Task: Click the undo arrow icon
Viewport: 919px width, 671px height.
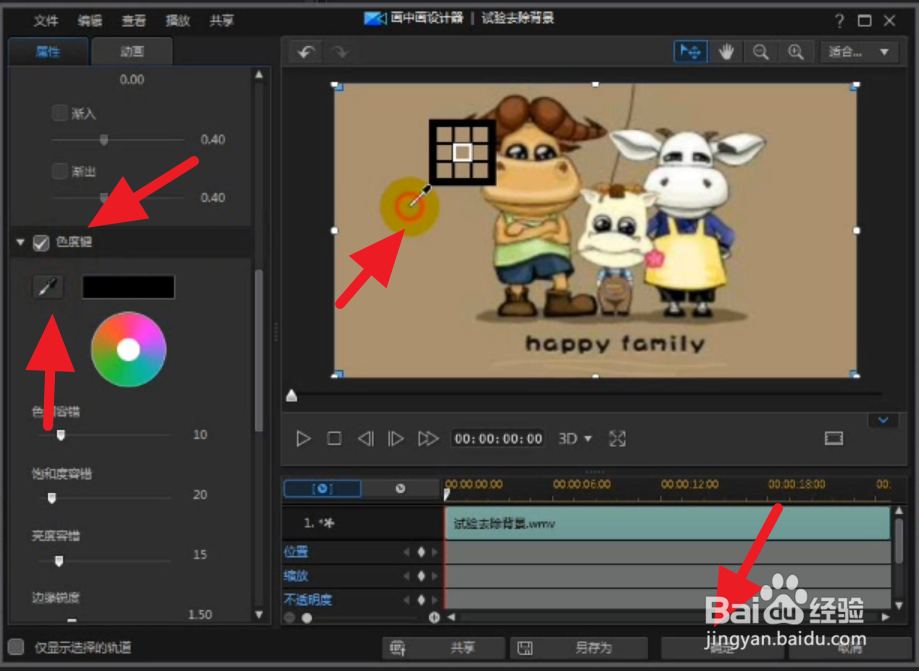Action: [x=306, y=52]
